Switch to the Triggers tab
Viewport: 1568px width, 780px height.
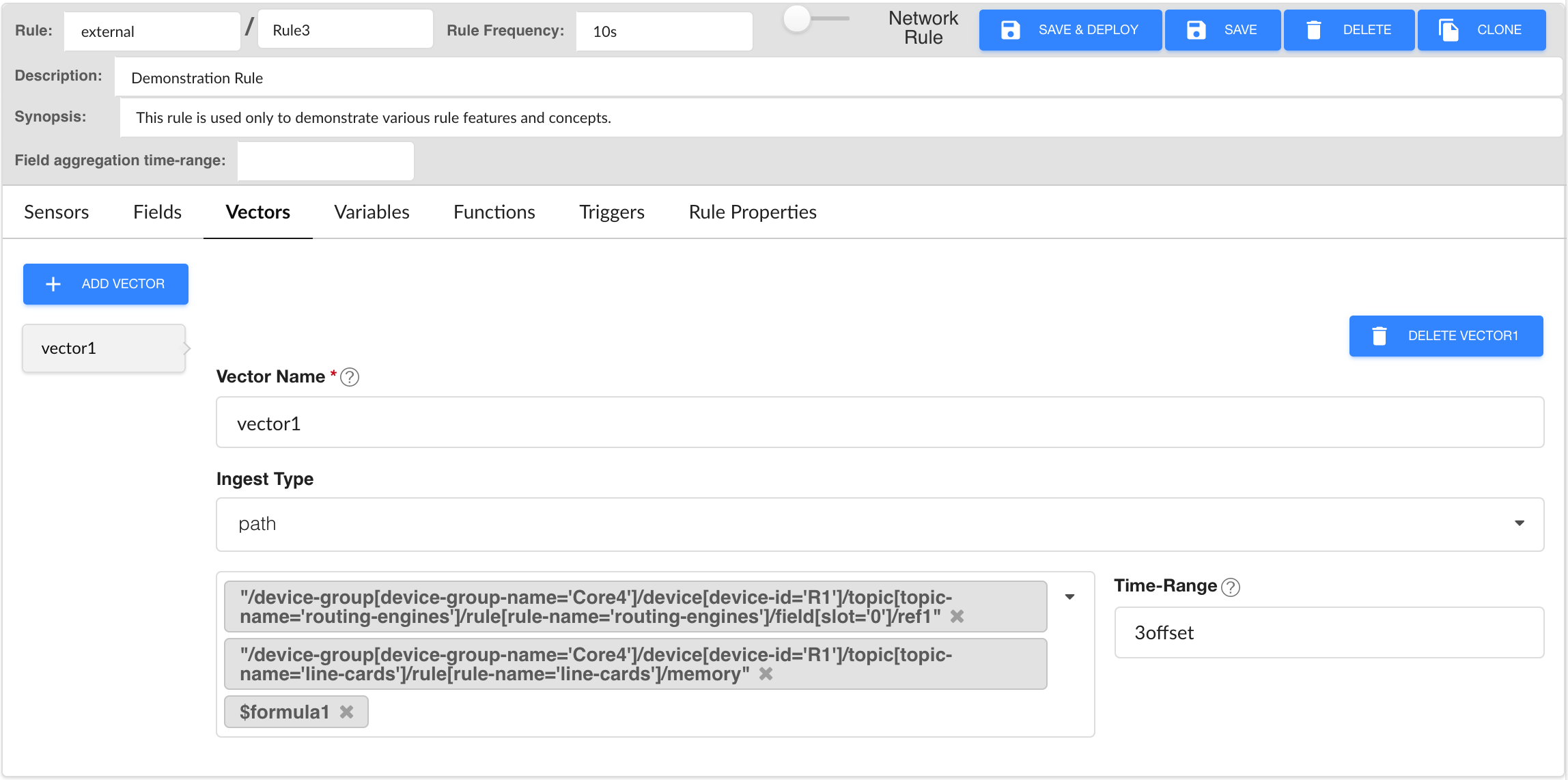point(611,212)
